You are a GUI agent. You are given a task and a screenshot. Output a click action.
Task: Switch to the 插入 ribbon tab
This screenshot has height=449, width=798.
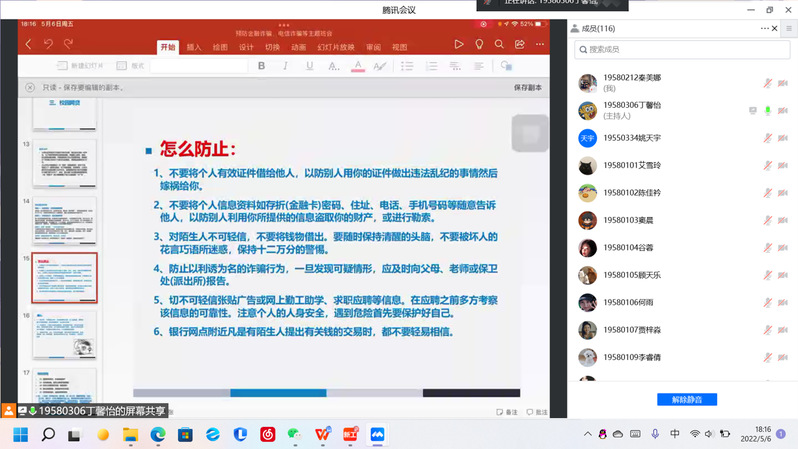(194, 47)
